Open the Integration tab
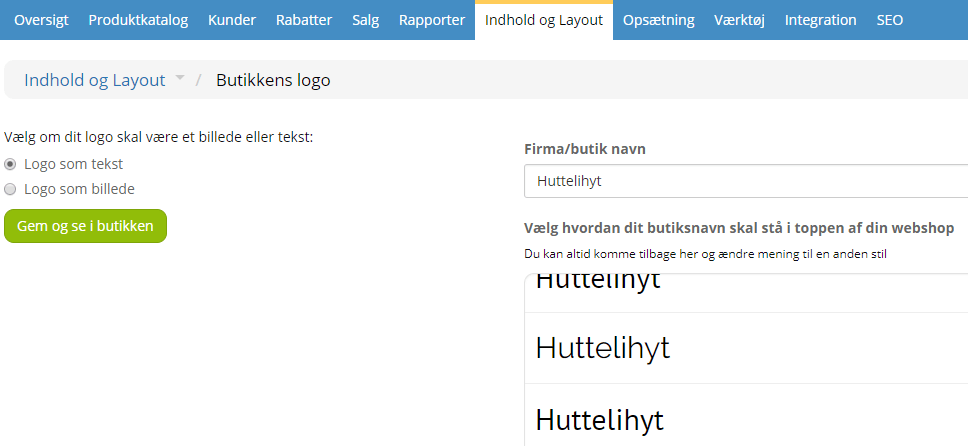Image resolution: width=968 pixels, height=446 pixels. (820, 20)
